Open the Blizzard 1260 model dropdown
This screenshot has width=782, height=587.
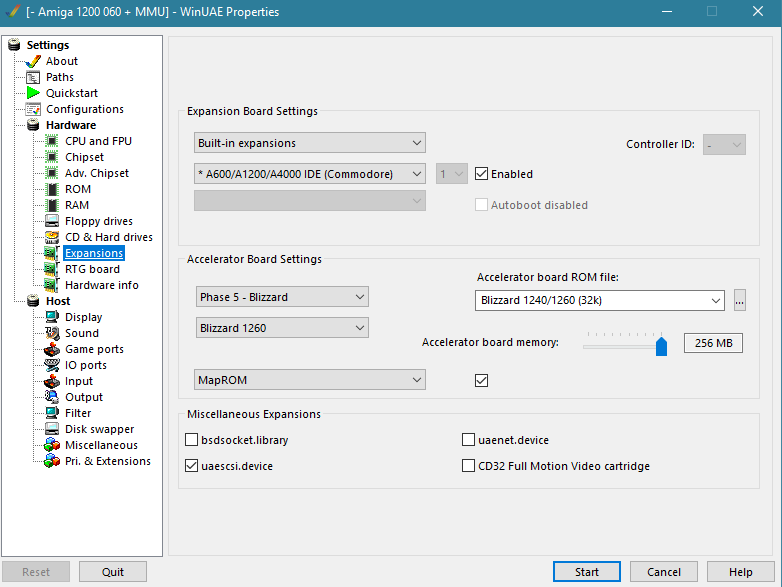(x=282, y=328)
